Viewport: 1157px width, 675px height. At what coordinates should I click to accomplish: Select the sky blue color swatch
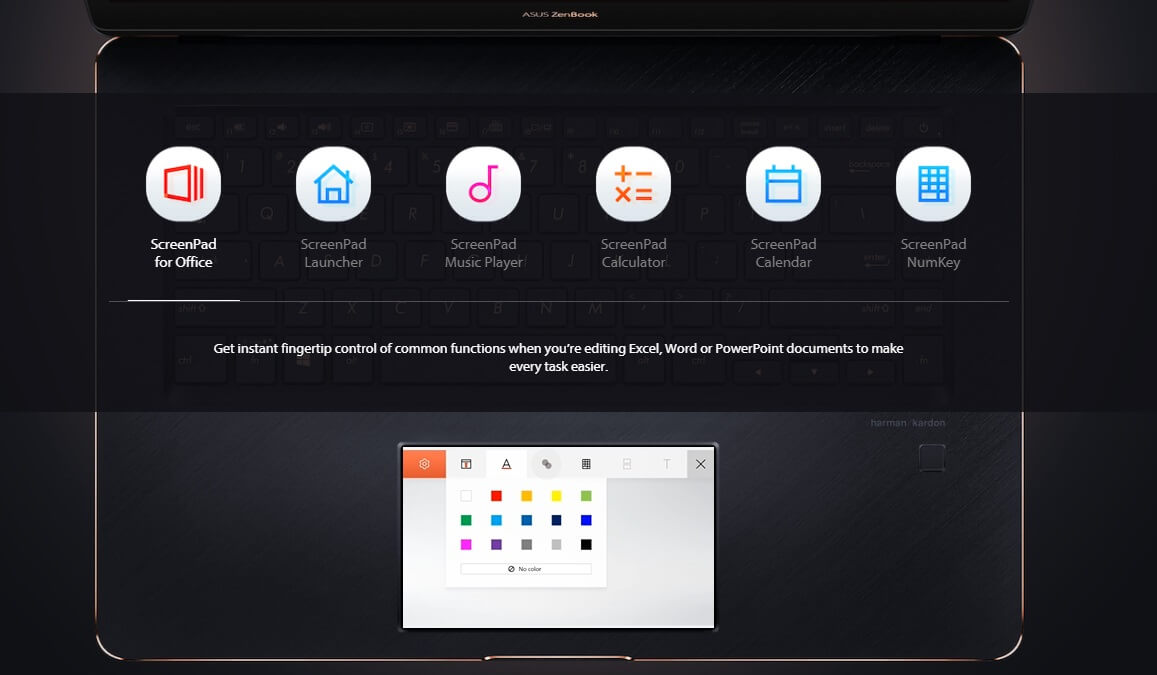pyautogui.click(x=496, y=520)
